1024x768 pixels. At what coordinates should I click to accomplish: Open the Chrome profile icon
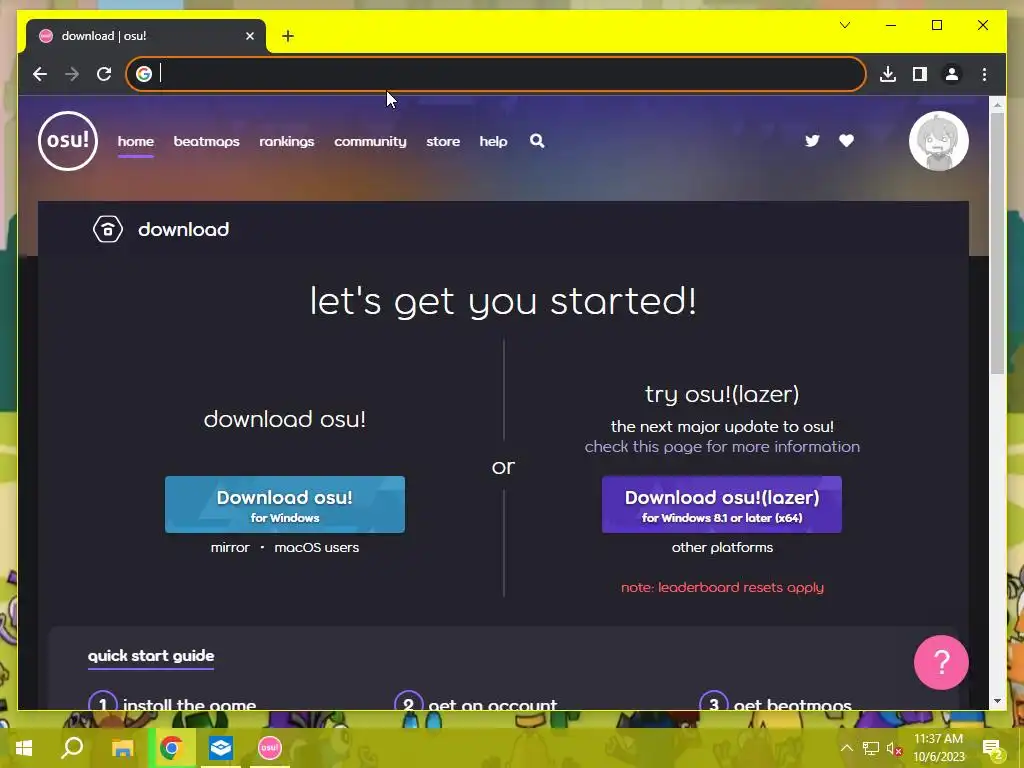pyautogui.click(x=952, y=74)
